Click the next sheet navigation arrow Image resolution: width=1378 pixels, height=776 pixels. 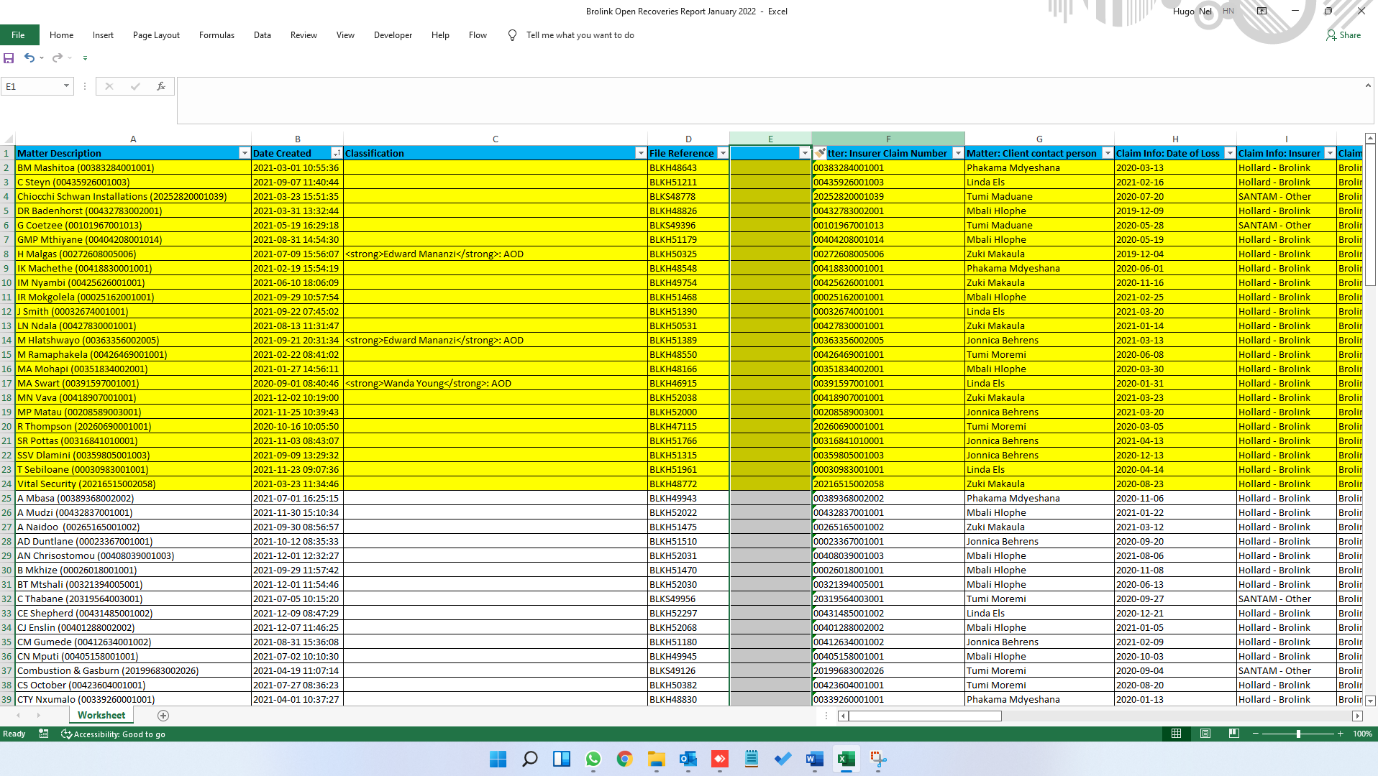tap(38, 716)
